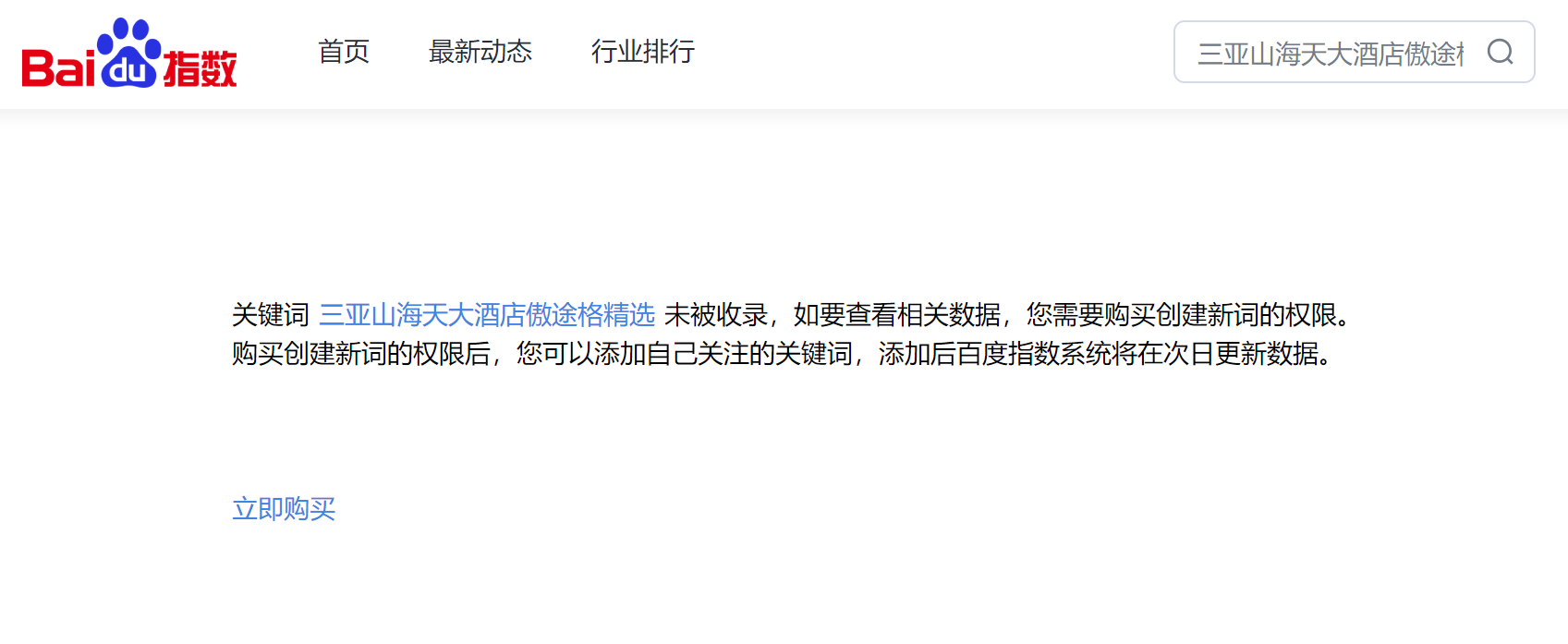Click the word 关键词 before the blue link
Screen dimensions: 1568x644
click(x=271, y=315)
